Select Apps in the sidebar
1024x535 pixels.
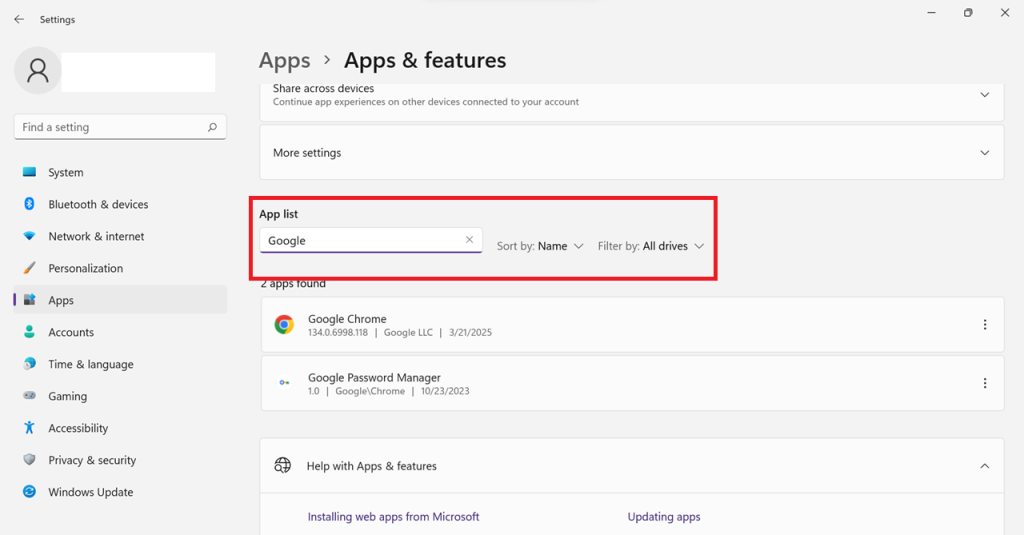point(120,300)
